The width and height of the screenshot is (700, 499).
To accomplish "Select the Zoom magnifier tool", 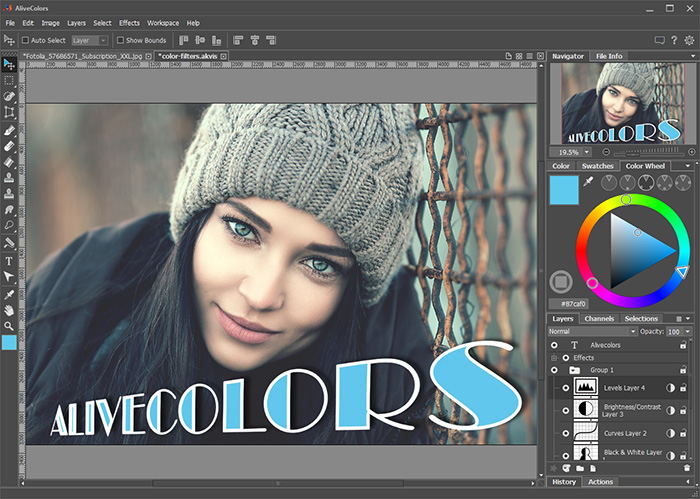I will (9, 326).
